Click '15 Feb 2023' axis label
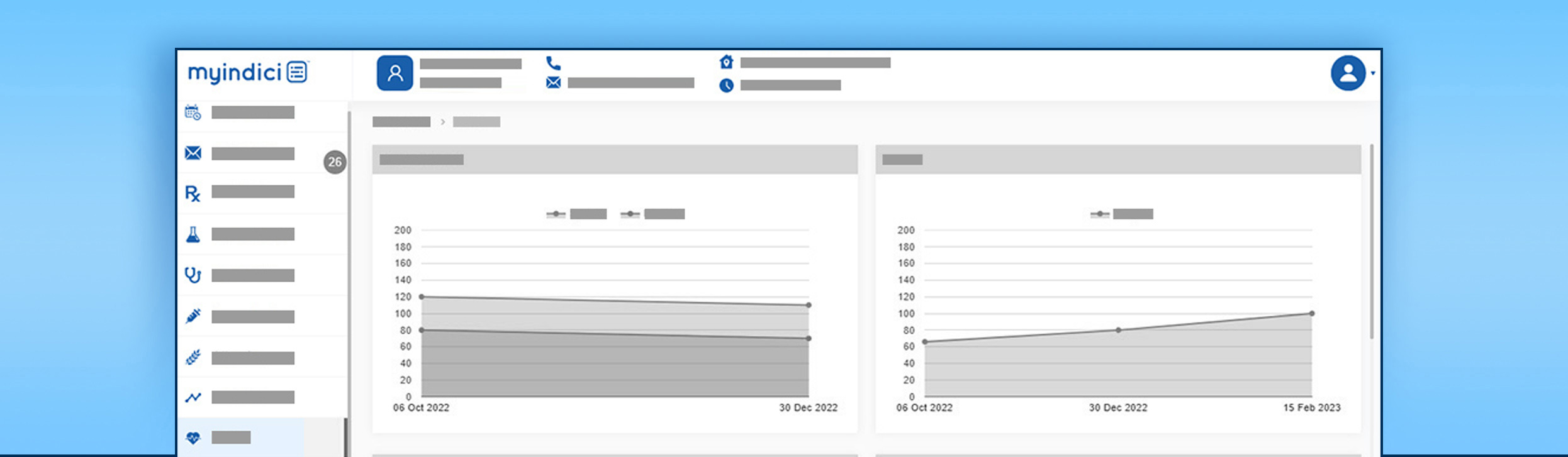The width and height of the screenshot is (1568, 457). pos(1312,408)
